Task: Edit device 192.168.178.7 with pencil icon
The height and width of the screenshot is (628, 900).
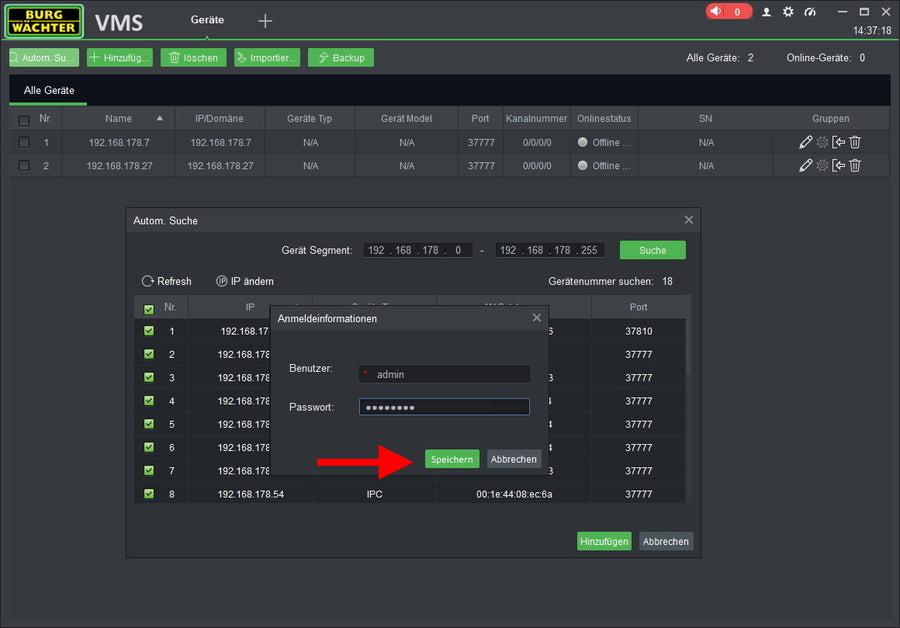Action: tap(806, 142)
